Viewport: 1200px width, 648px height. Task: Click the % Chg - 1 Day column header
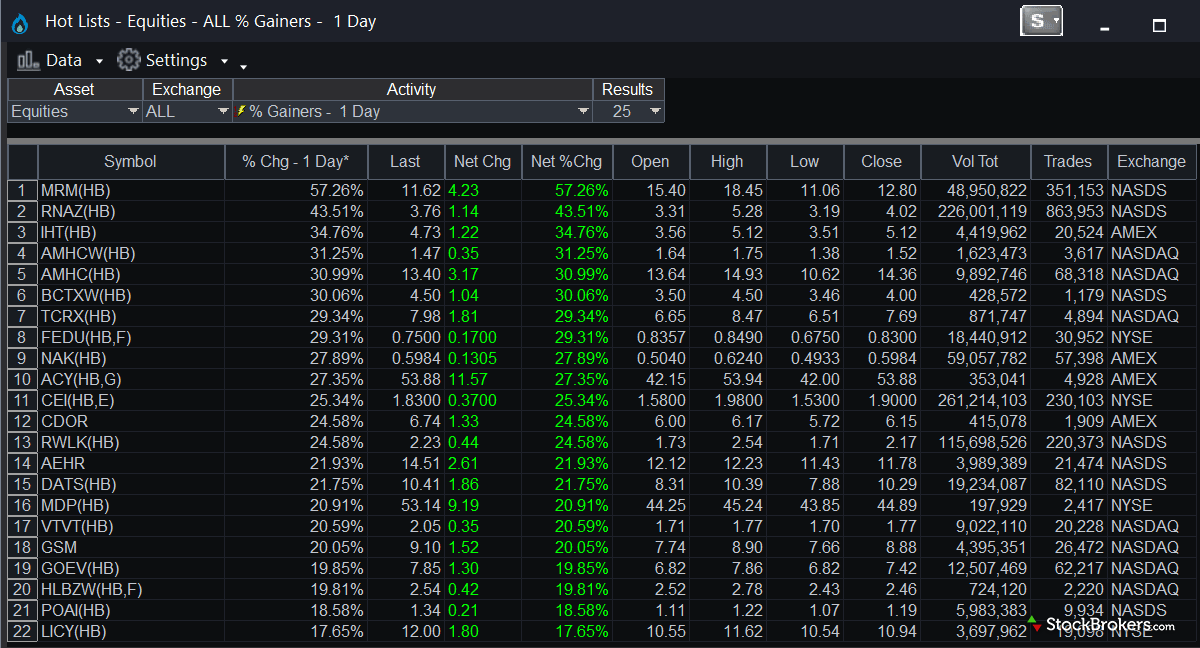pos(296,161)
